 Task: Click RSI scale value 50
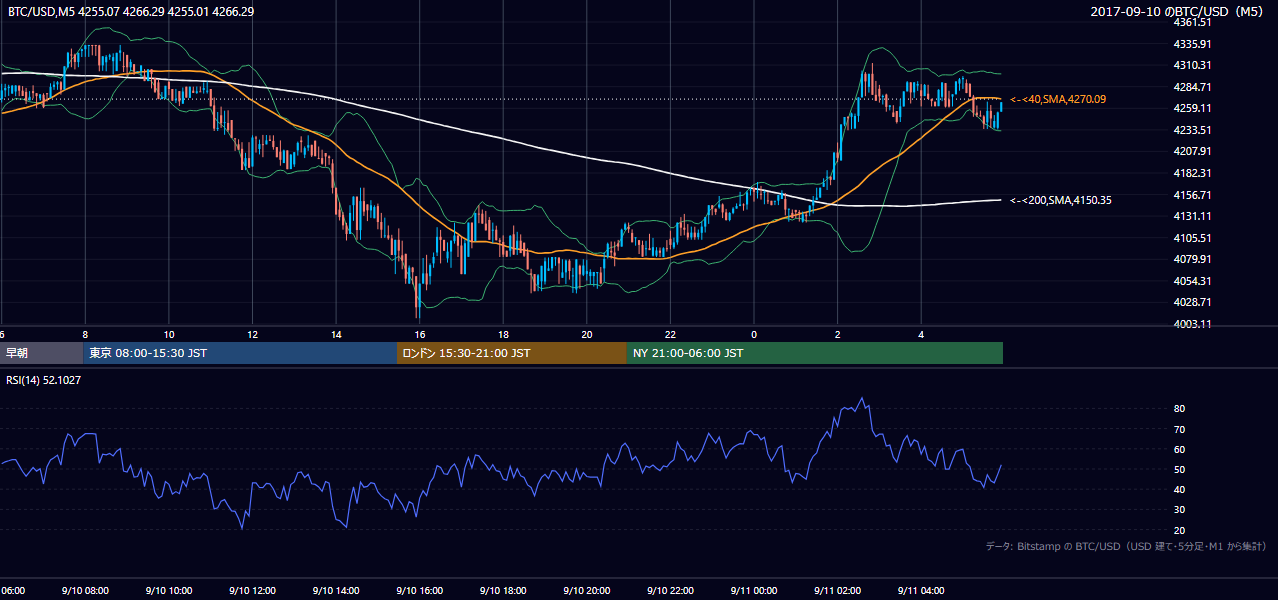pos(1179,469)
